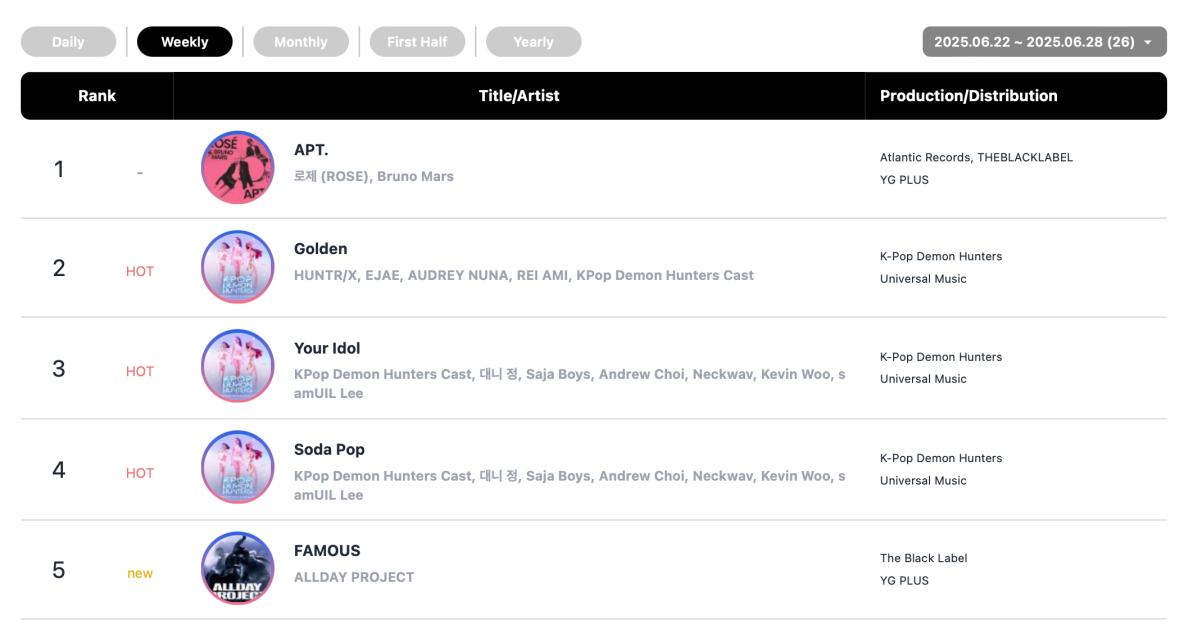
Task: Switch to the Daily chart tab
Action: coord(68,42)
